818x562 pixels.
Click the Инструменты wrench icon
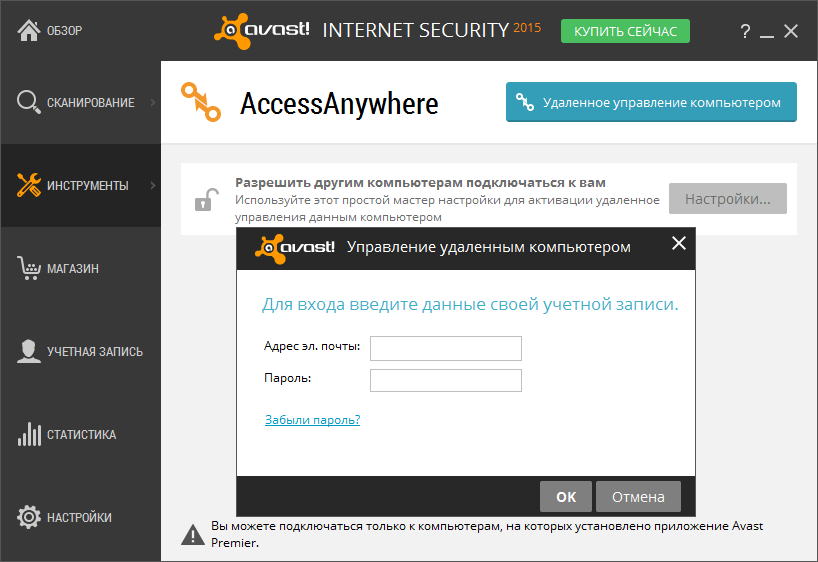pyautogui.click(x=28, y=185)
